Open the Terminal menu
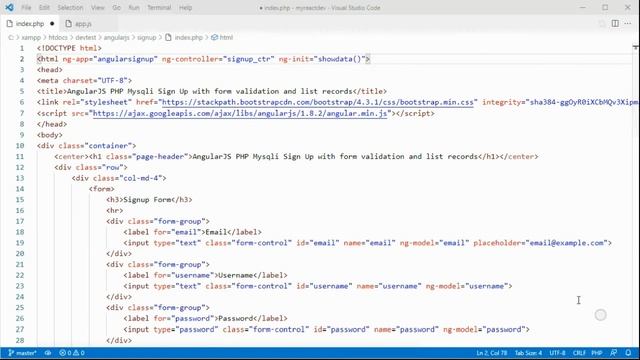 [x=159, y=8]
